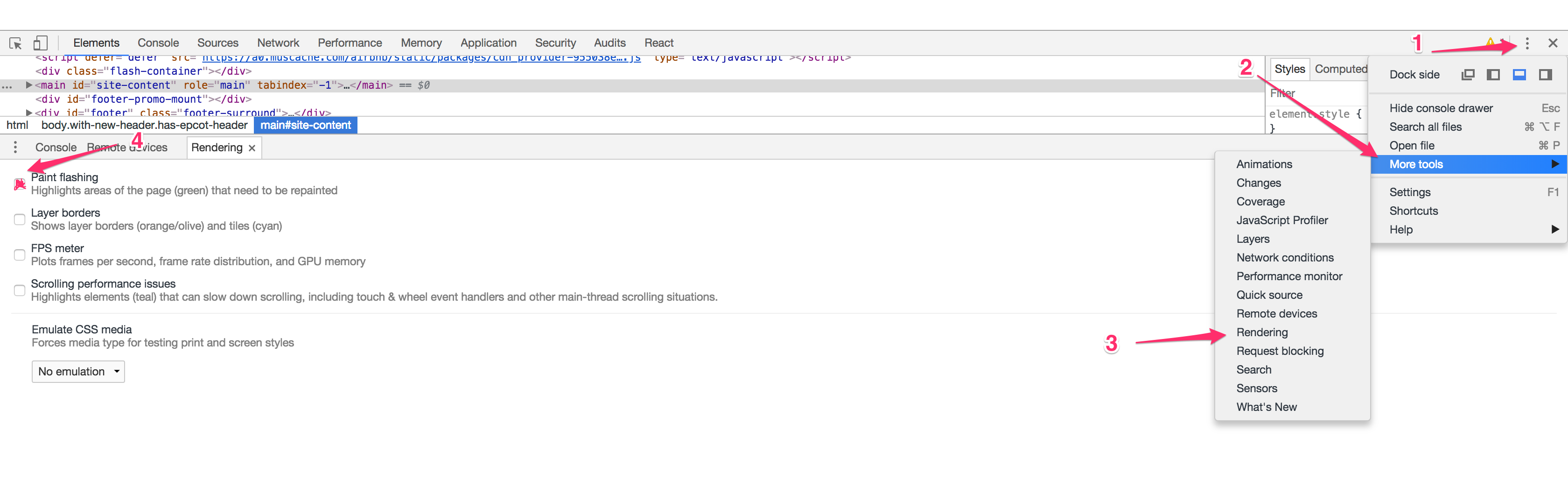Screen dimensions: 1568x480
Task: Select the flash-container div DOM row
Action: (x=144, y=71)
